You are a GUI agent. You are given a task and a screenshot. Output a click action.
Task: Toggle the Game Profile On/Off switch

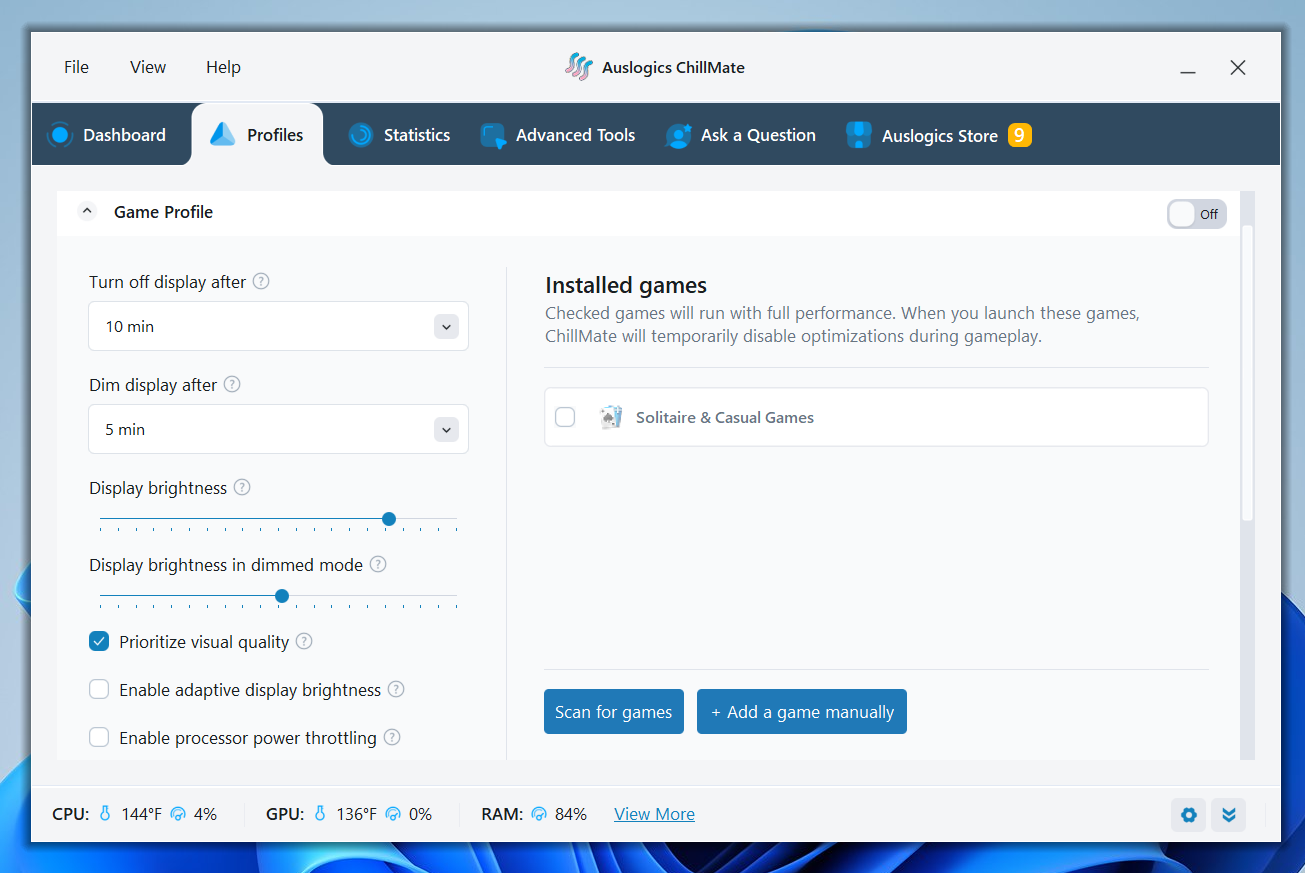coord(1196,214)
